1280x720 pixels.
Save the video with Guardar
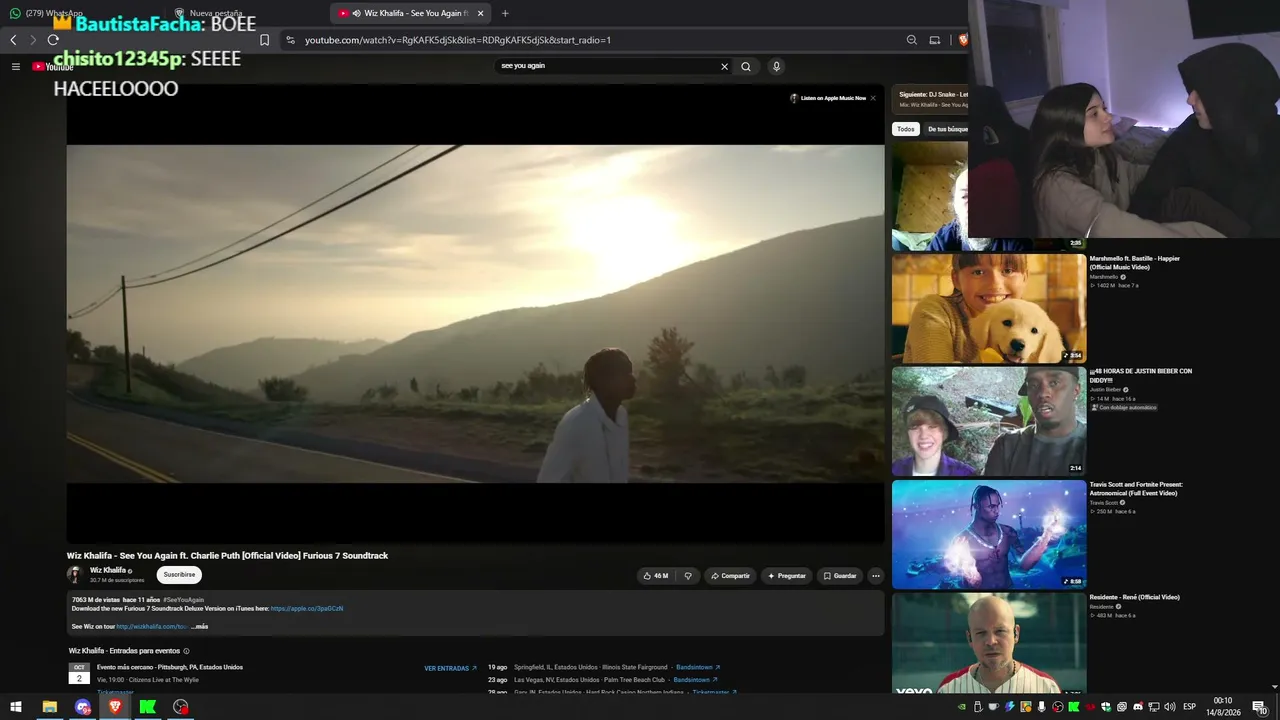tap(840, 576)
